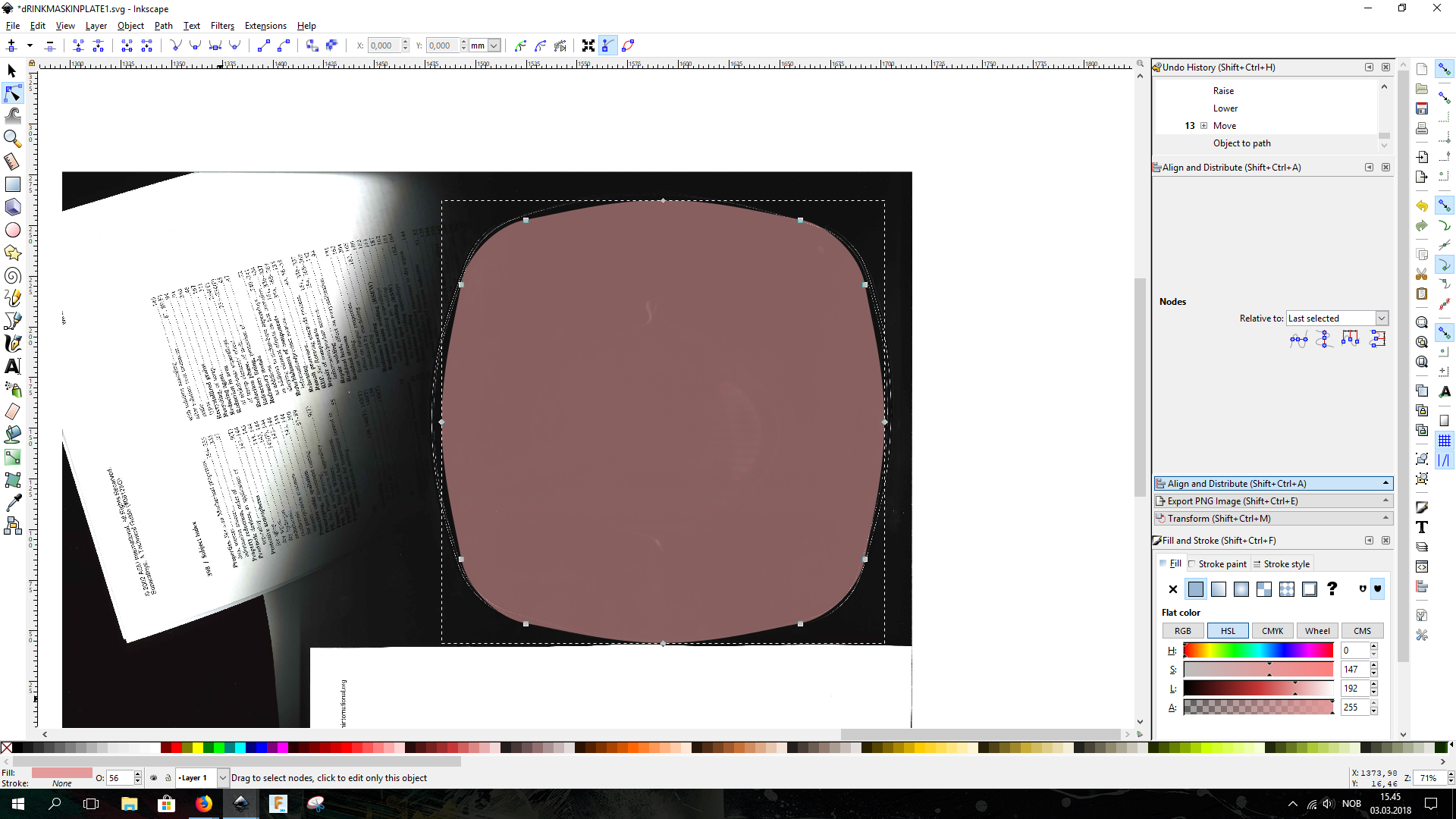The height and width of the screenshot is (819, 1456).
Task: Toggle layer visibility eye in status bar
Action: (x=154, y=778)
